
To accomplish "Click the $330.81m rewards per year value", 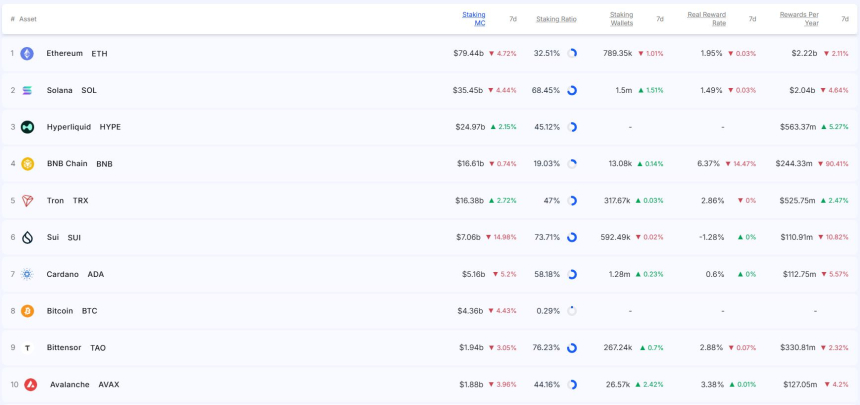I will pos(797,348).
